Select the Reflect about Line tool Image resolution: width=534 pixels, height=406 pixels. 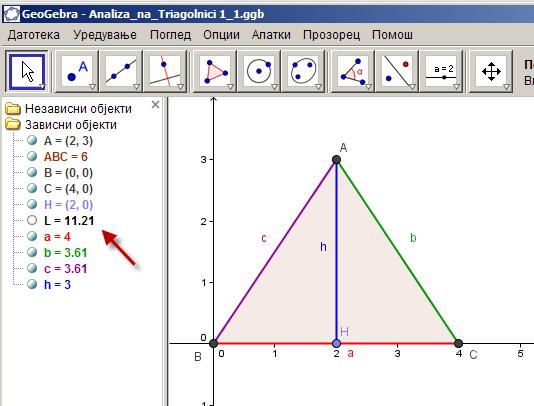pos(397,71)
